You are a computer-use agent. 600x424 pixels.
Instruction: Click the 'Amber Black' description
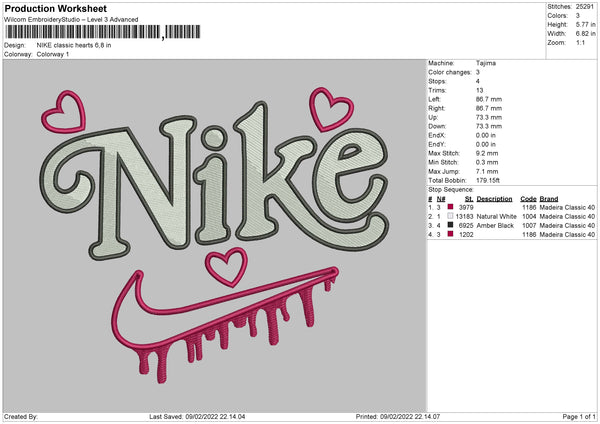(x=495, y=225)
